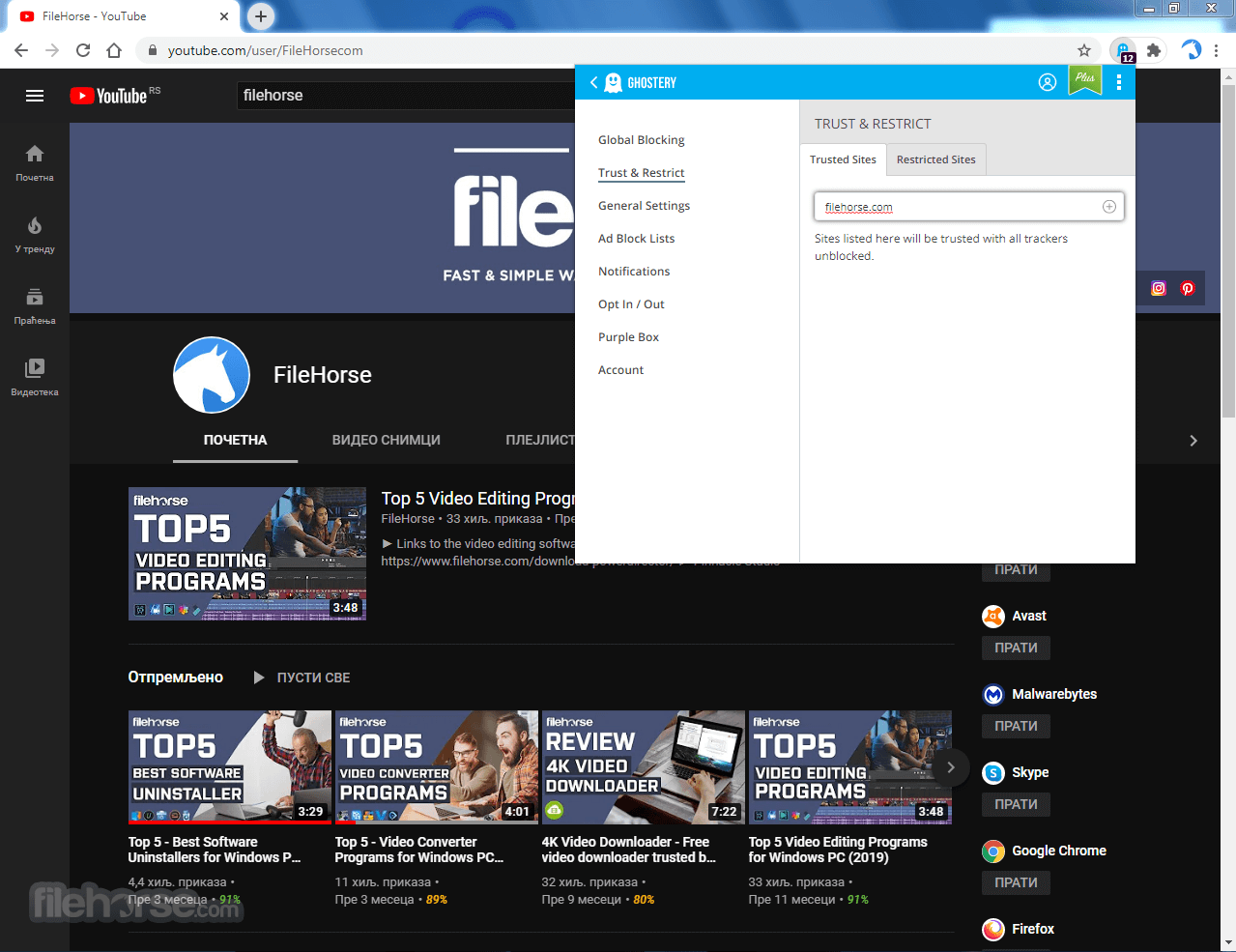This screenshot has width=1236, height=952.
Task: Select the ВИДЕО СНИМЦИ channel tab
Action: point(386,440)
